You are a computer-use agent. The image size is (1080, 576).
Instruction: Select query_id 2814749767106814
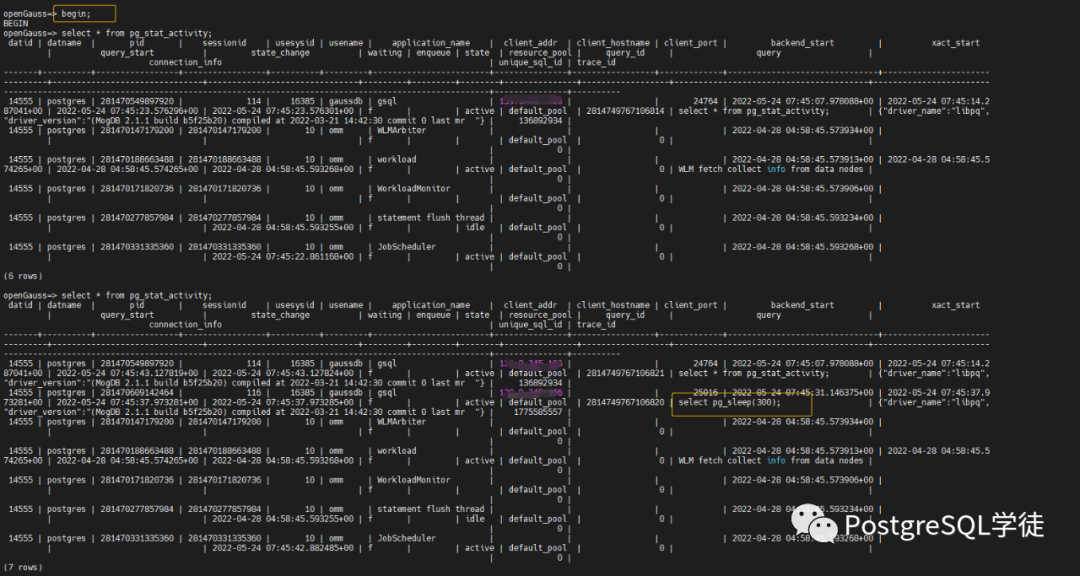(x=625, y=111)
